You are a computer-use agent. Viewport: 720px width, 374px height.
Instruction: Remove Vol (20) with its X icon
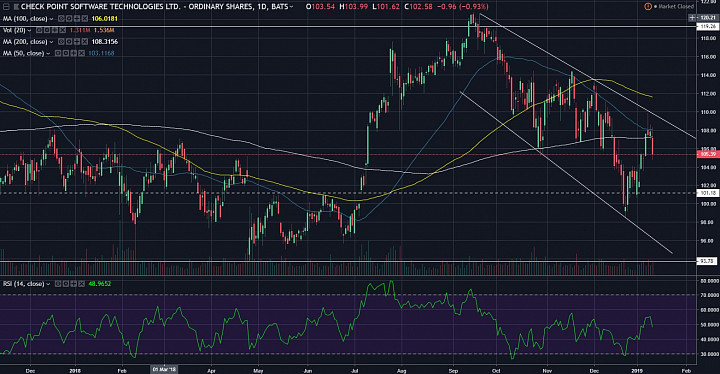(x=62, y=30)
